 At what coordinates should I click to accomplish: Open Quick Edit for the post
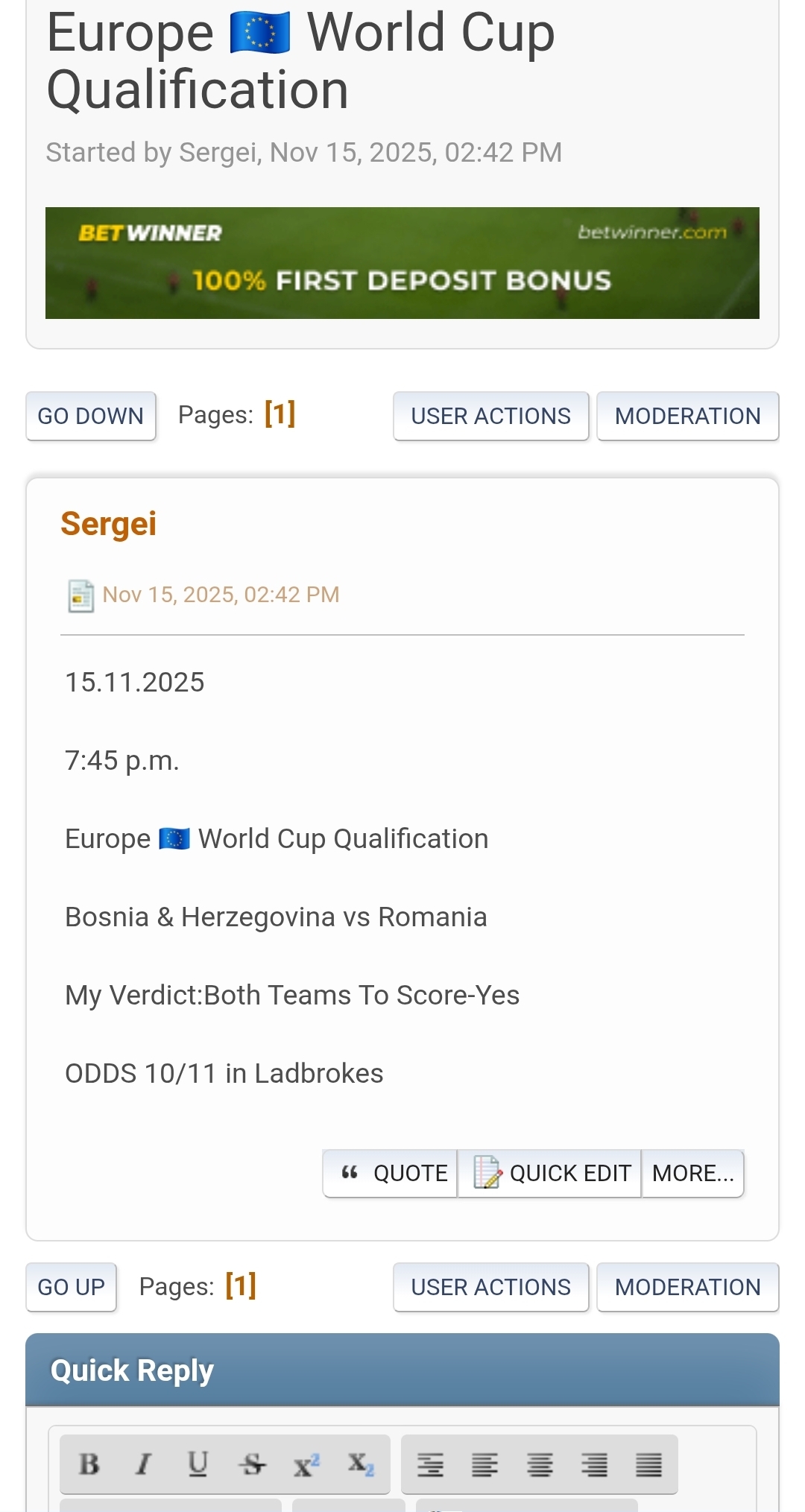550,1174
